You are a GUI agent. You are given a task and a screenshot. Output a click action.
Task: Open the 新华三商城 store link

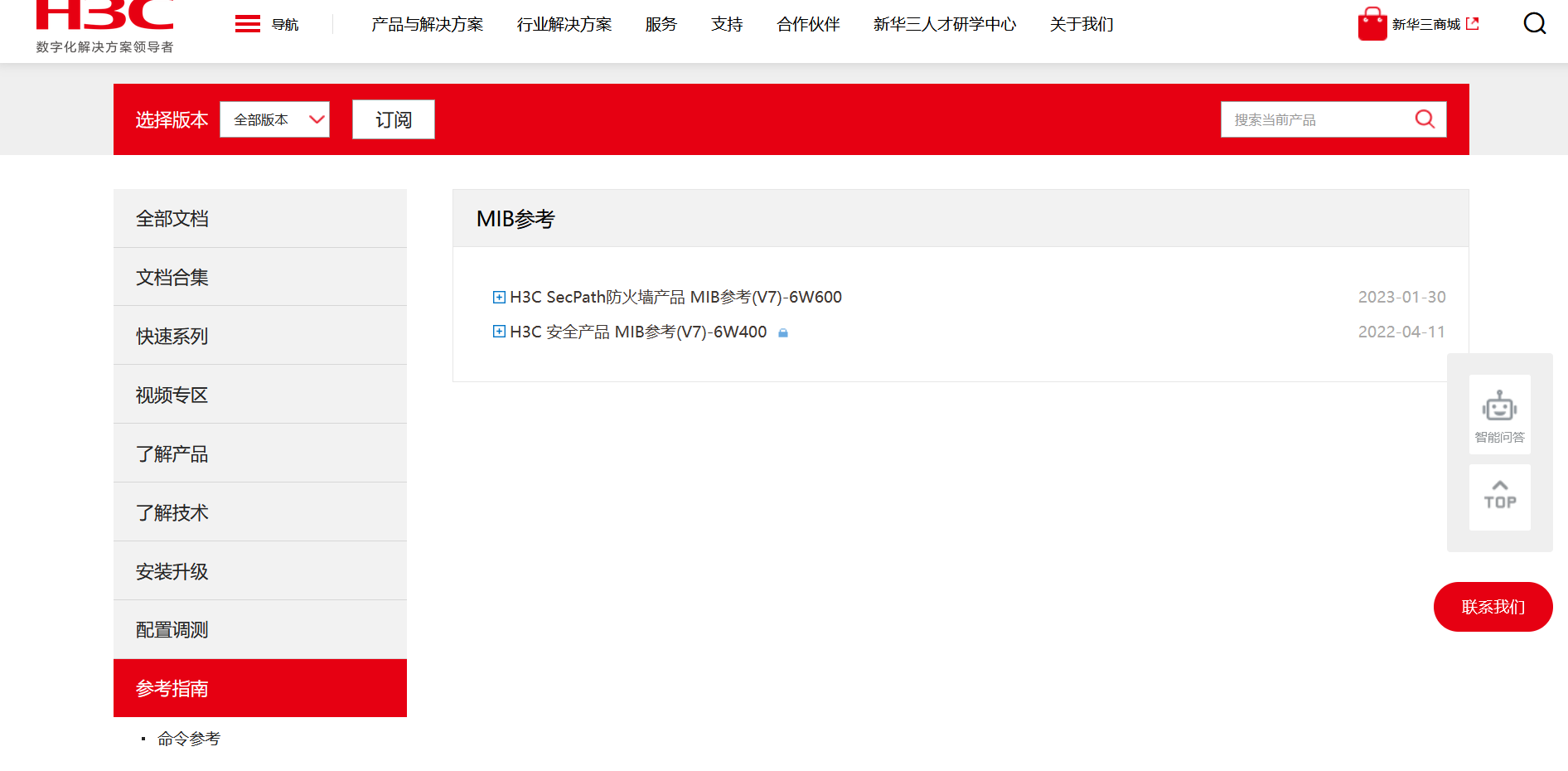click(1426, 24)
